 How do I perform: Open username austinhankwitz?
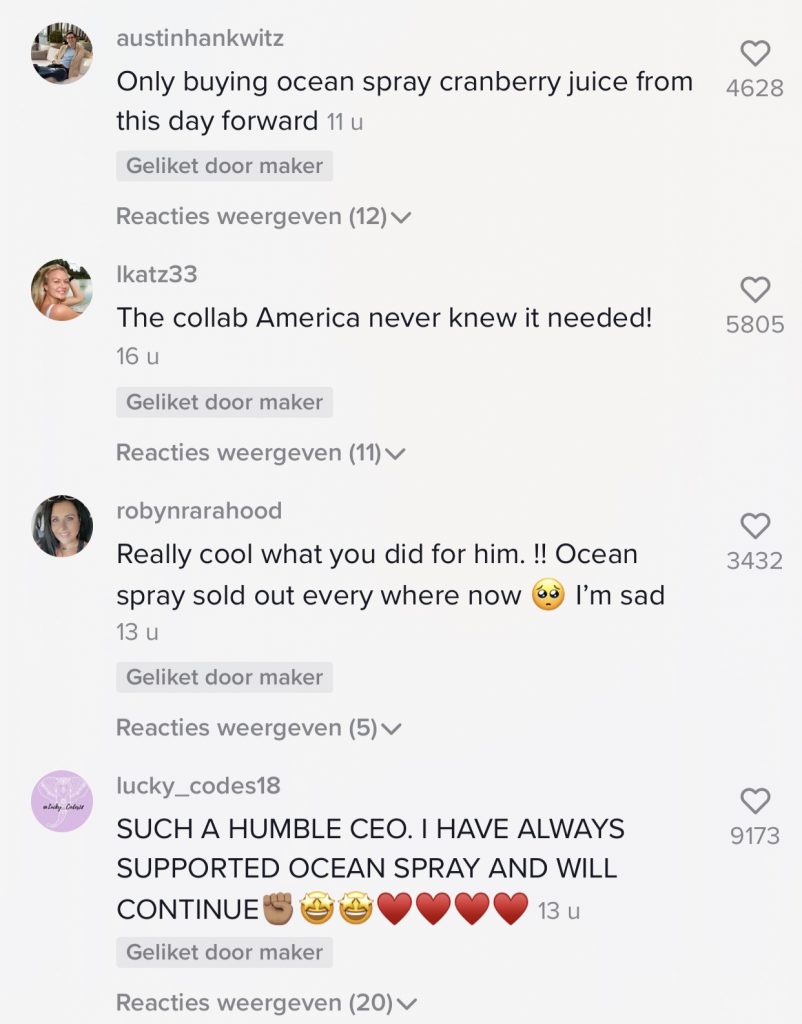(x=200, y=39)
